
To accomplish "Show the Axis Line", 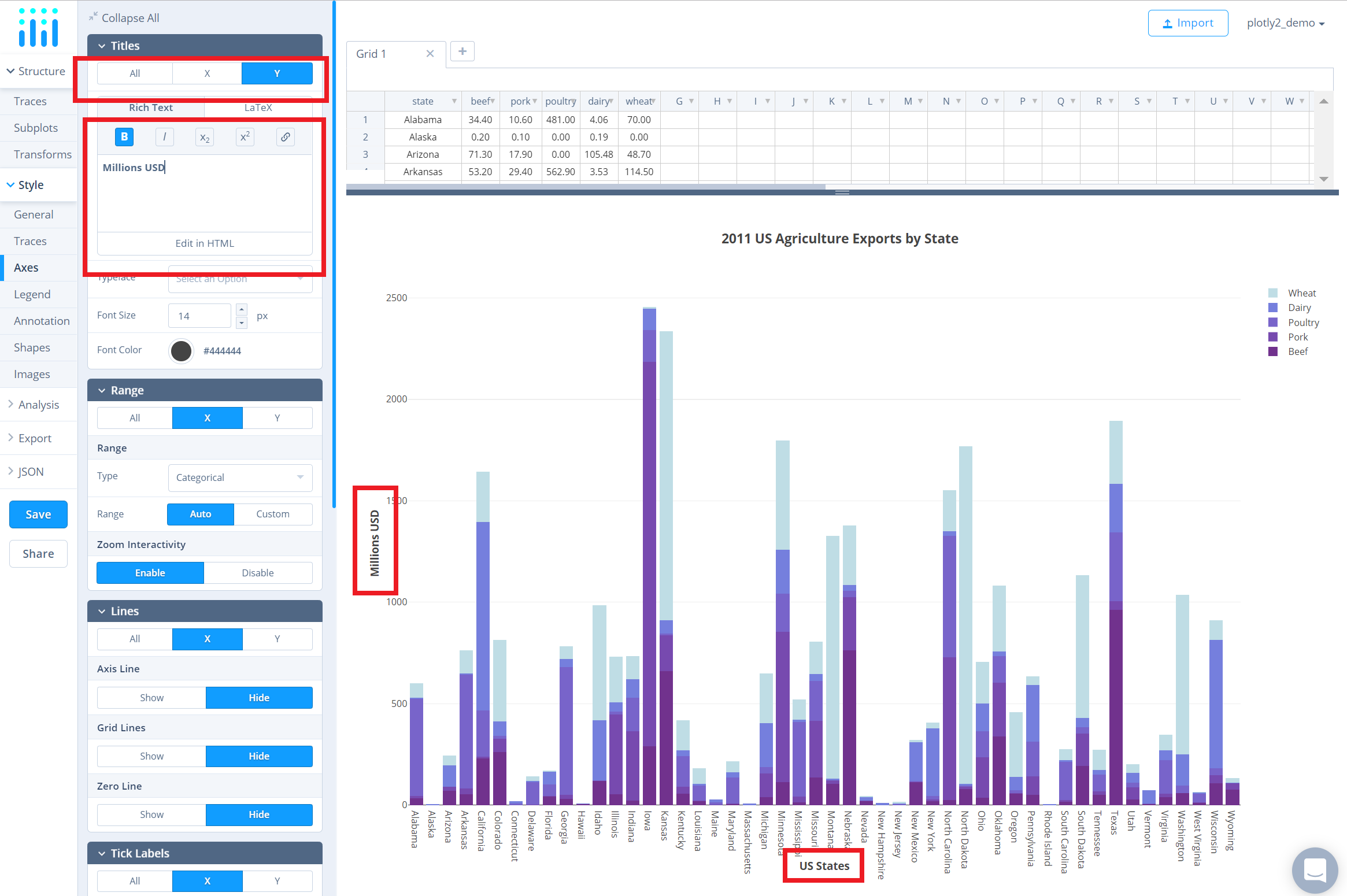I will 151,698.
